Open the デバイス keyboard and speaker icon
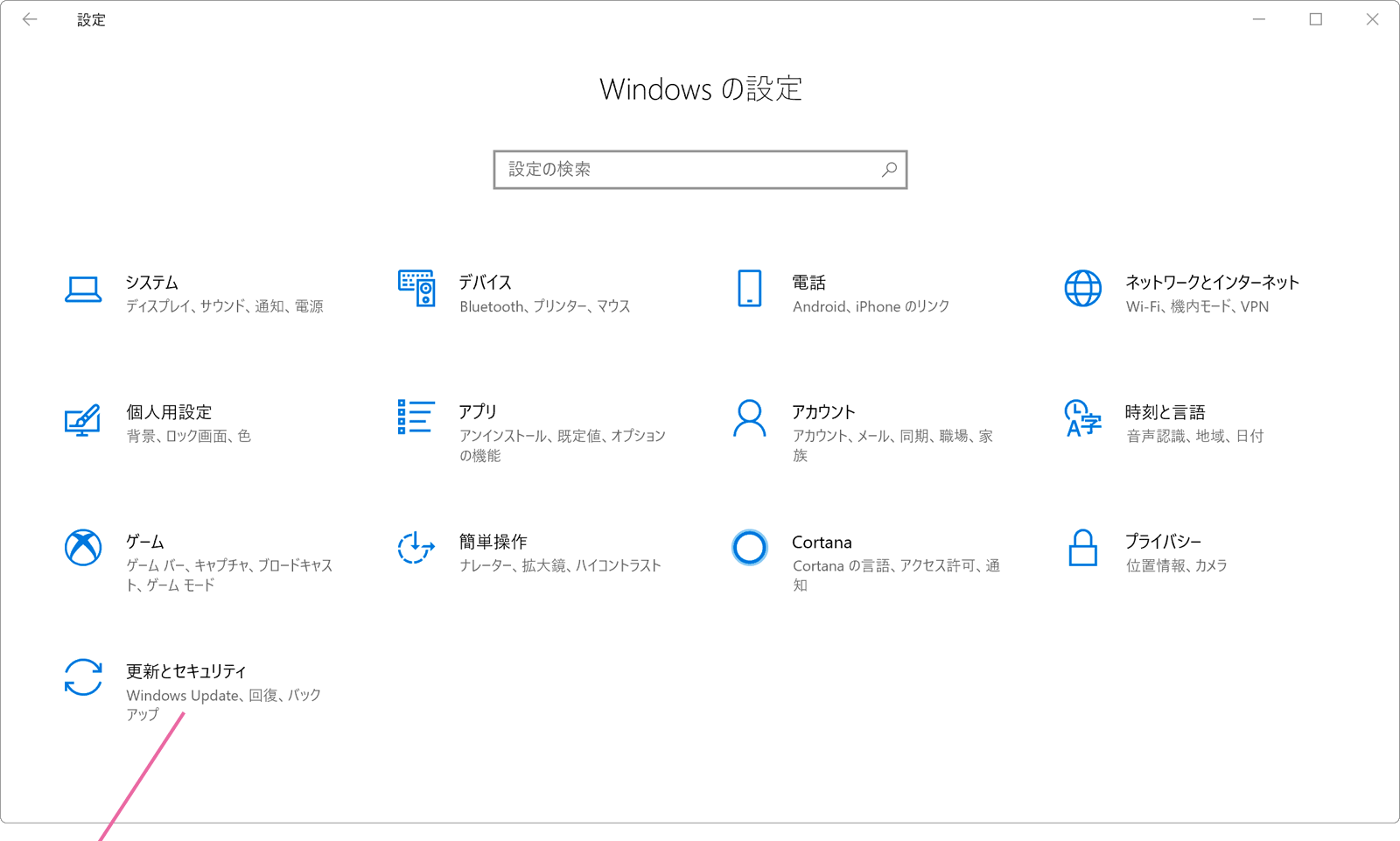 (416, 288)
